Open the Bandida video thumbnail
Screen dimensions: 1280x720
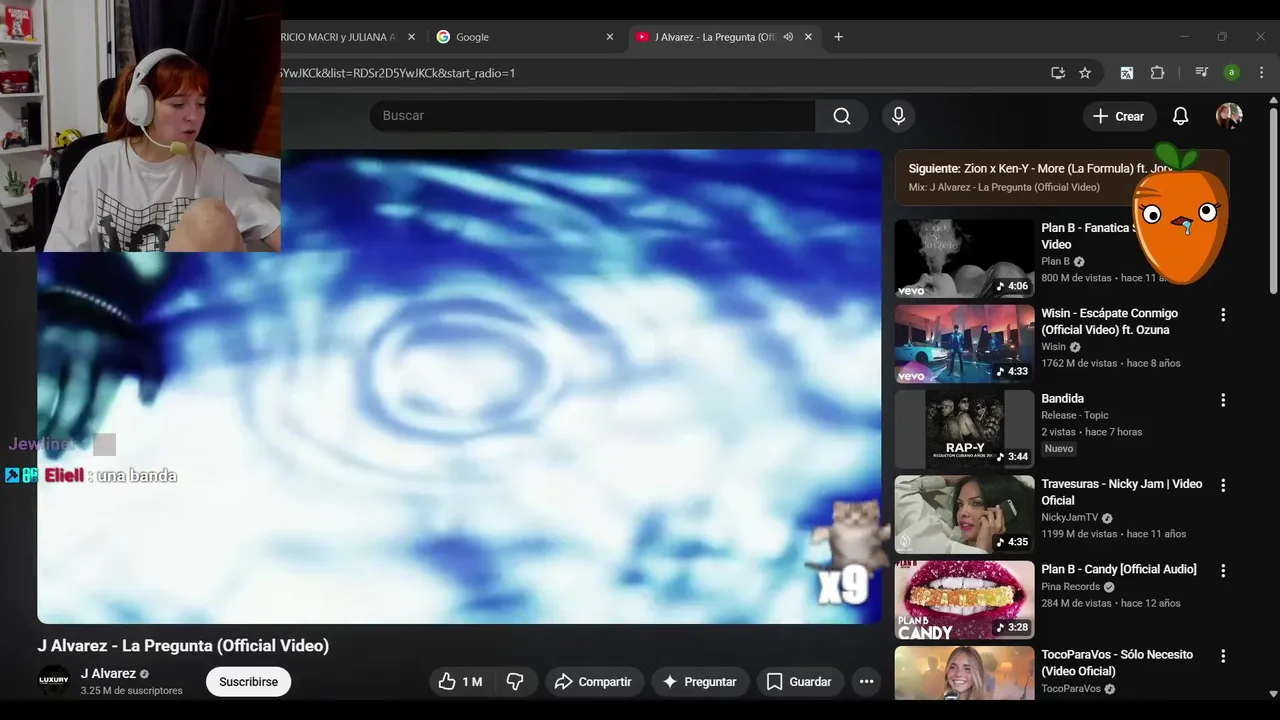click(x=964, y=430)
